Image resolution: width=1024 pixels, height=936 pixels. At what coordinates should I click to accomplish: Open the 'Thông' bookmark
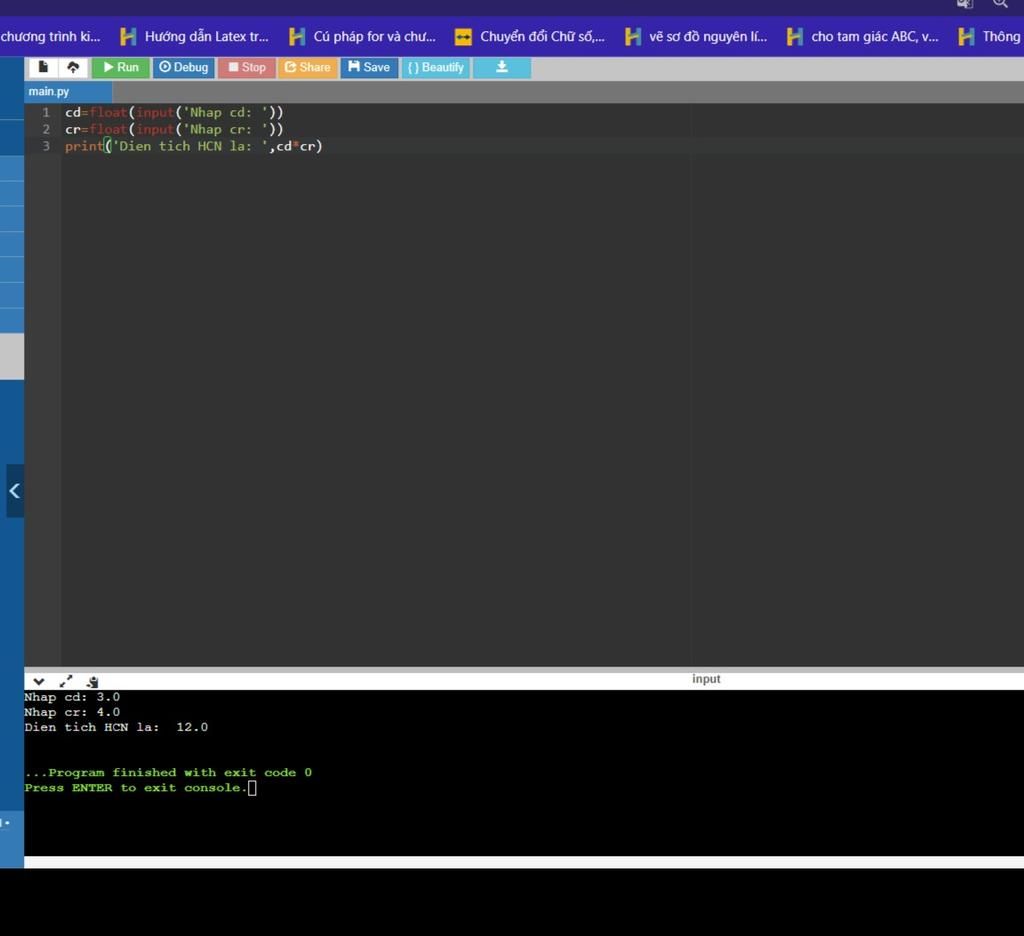989,37
